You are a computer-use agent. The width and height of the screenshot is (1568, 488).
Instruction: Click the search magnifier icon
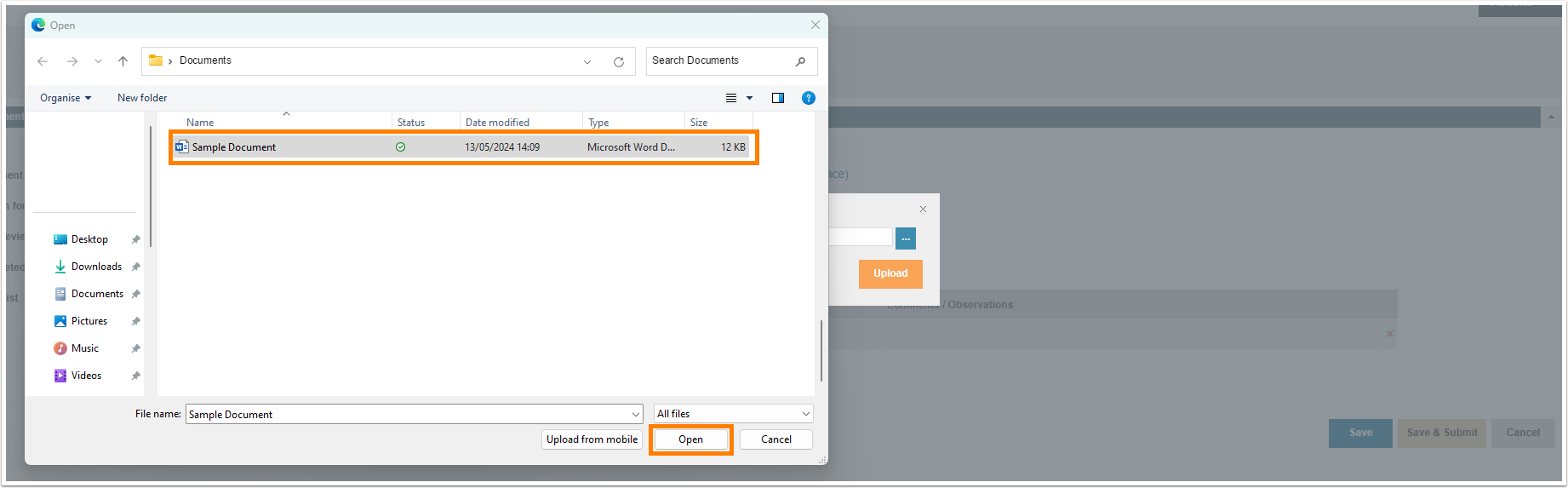[800, 61]
